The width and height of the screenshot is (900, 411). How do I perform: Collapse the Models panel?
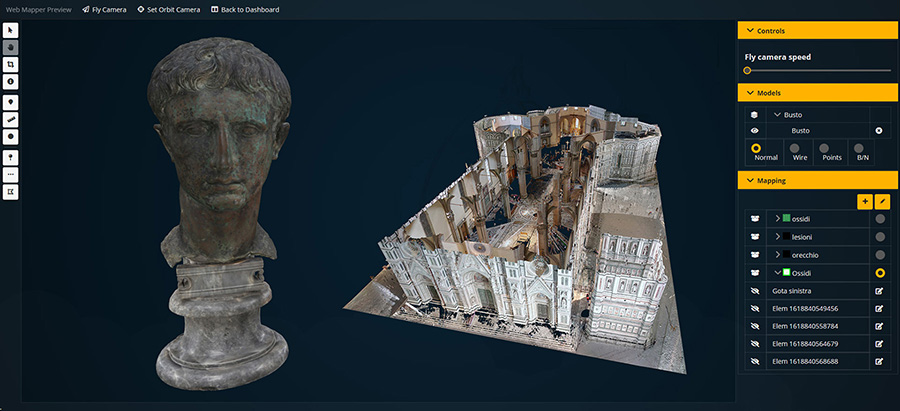click(817, 92)
